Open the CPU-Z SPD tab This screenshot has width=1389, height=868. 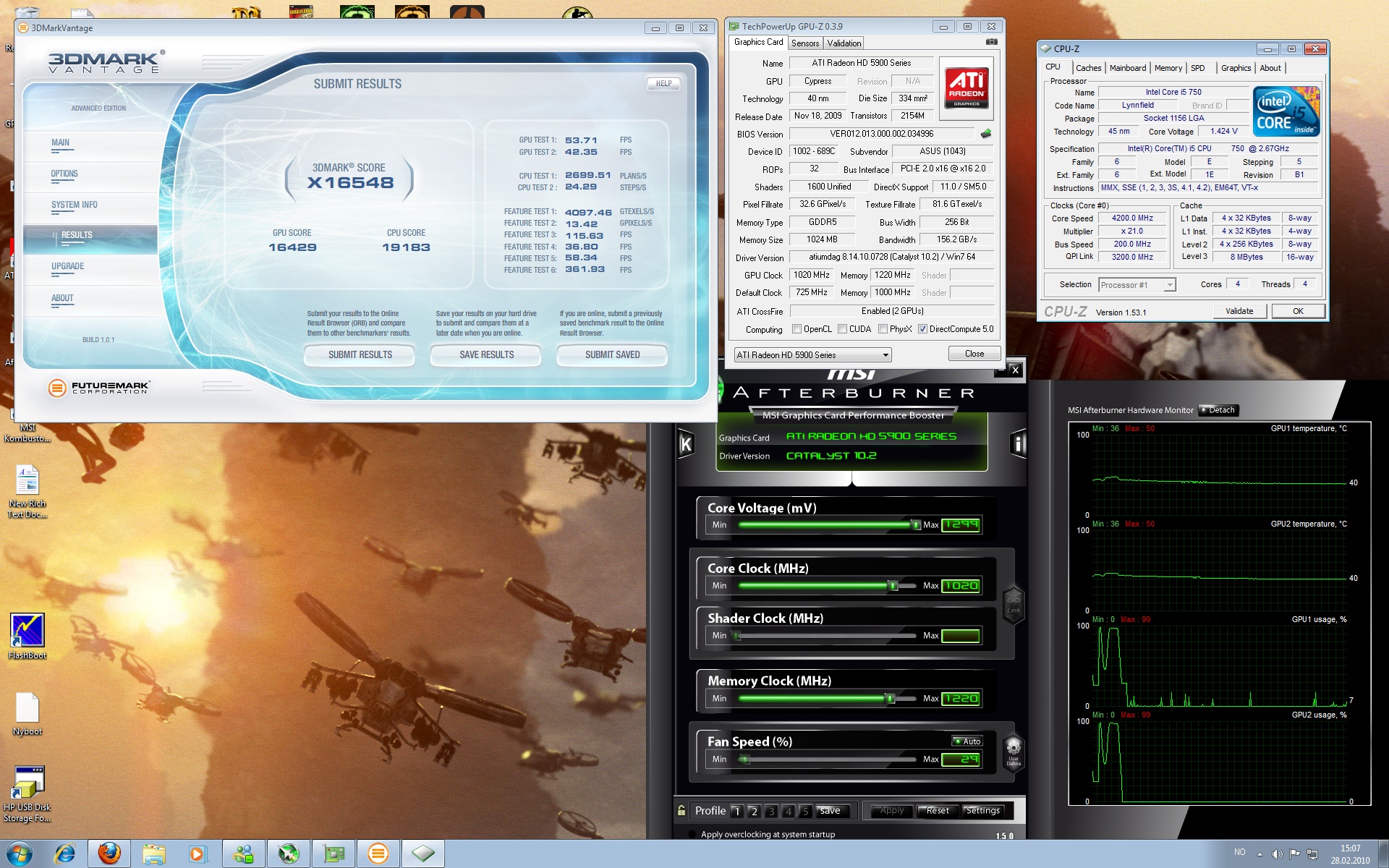(x=1198, y=68)
